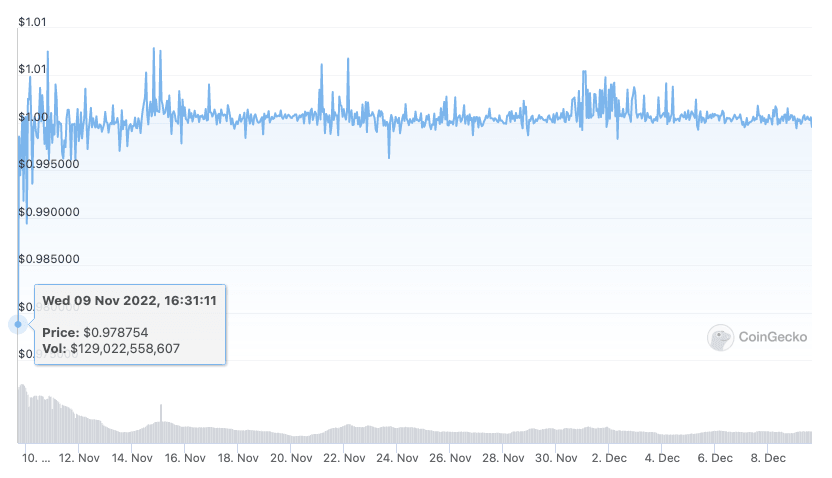The height and width of the screenshot is (478, 832).
Task: Select the Vol $129,022,558,607 tooltip line
Action: pyautogui.click(x=111, y=349)
